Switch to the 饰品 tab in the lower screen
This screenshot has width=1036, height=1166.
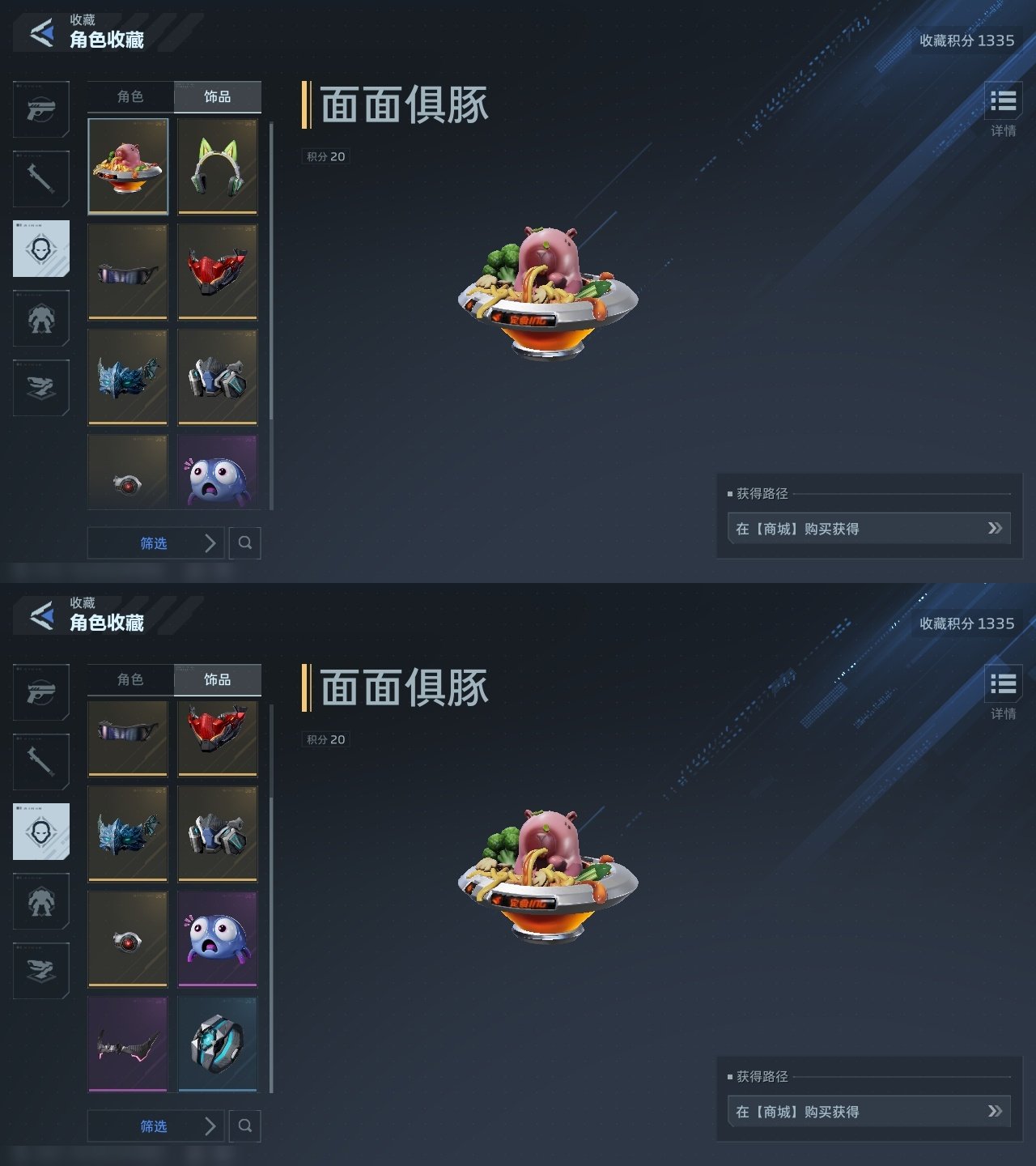click(x=217, y=679)
